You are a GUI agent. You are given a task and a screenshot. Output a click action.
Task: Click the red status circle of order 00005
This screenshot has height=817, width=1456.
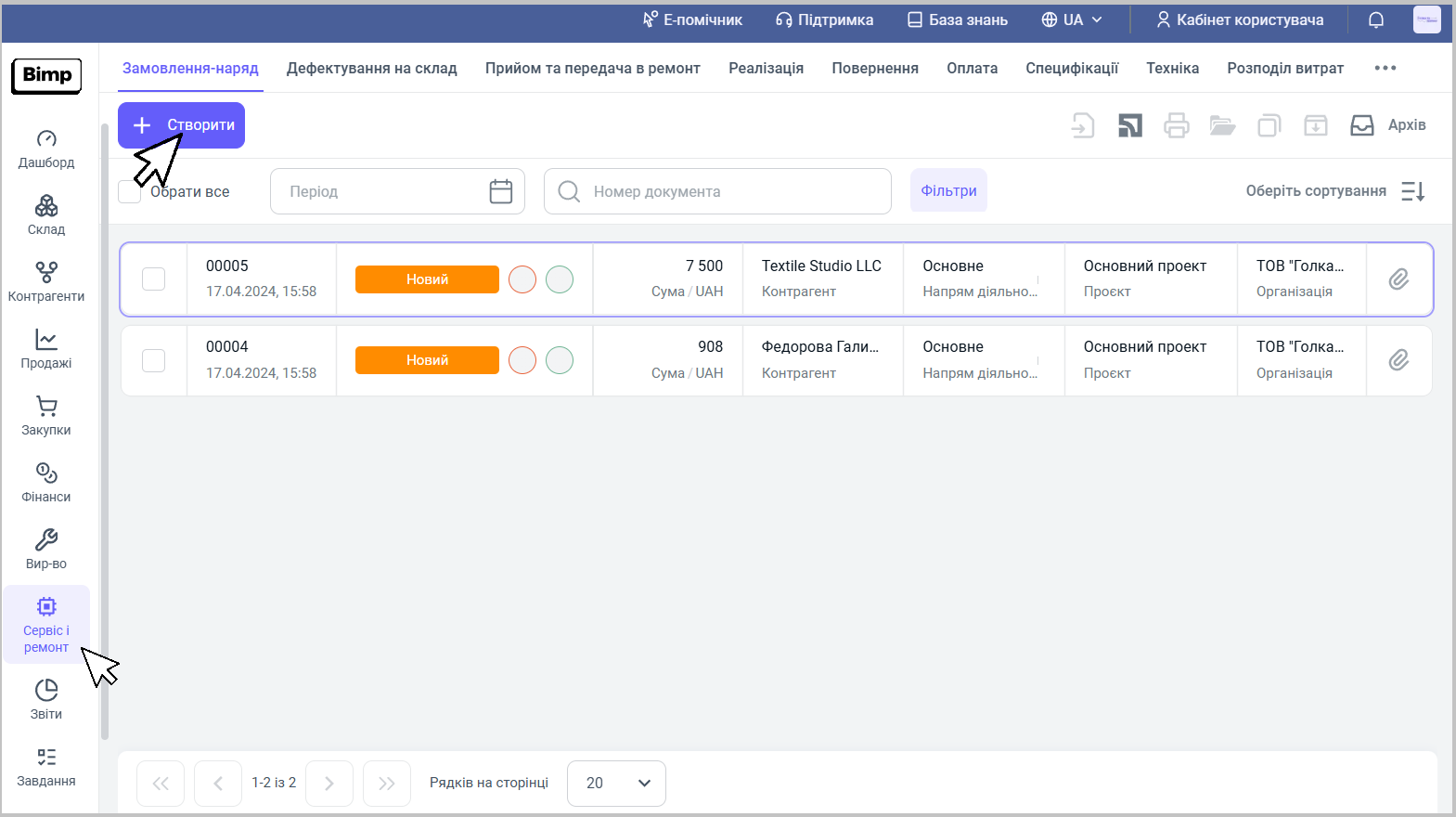coord(522,279)
